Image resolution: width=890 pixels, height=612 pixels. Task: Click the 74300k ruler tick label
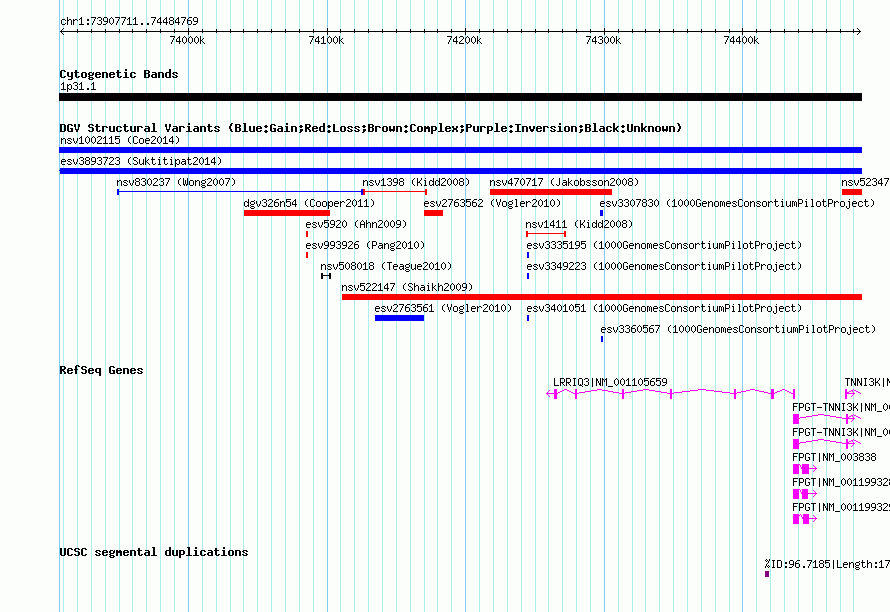click(x=603, y=40)
